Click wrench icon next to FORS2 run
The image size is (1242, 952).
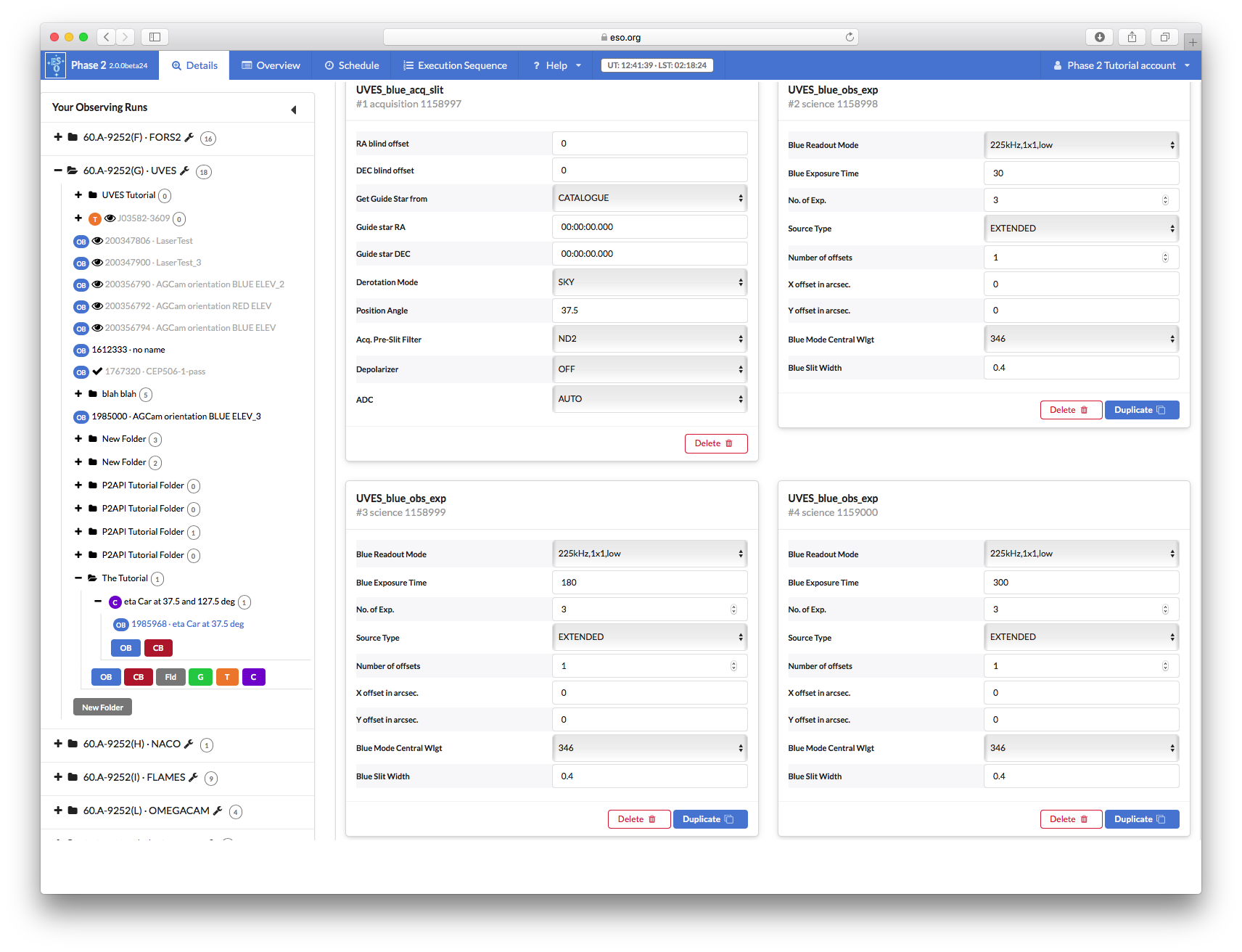(x=189, y=137)
